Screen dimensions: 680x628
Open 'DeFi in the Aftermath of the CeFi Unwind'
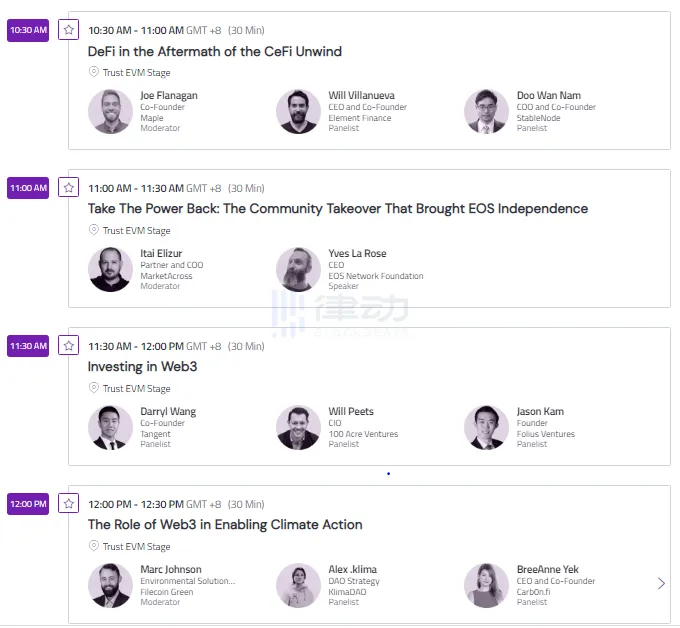click(215, 51)
